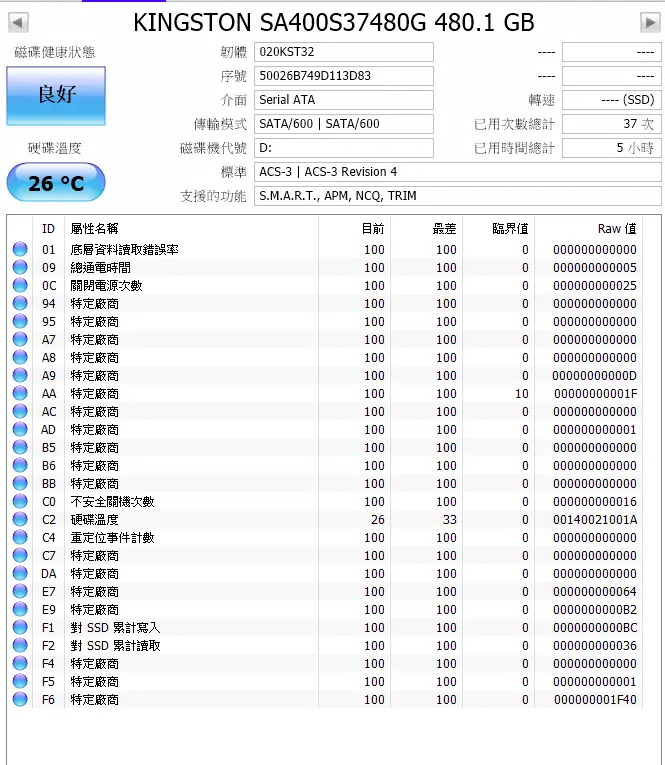Select the drive letter D: field
The height and width of the screenshot is (765, 665).
[343, 147]
